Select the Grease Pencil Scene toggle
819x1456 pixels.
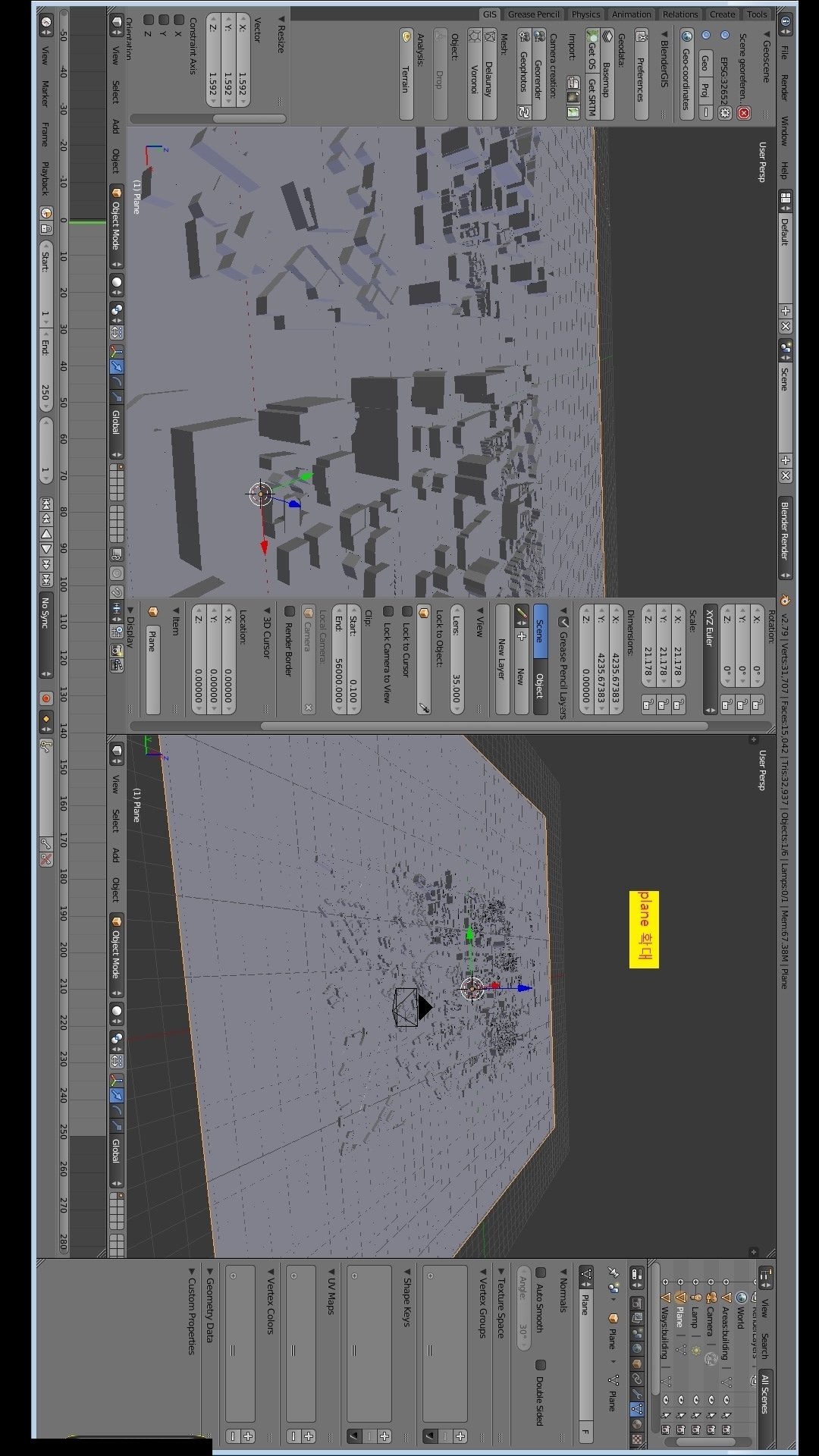coord(540,631)
